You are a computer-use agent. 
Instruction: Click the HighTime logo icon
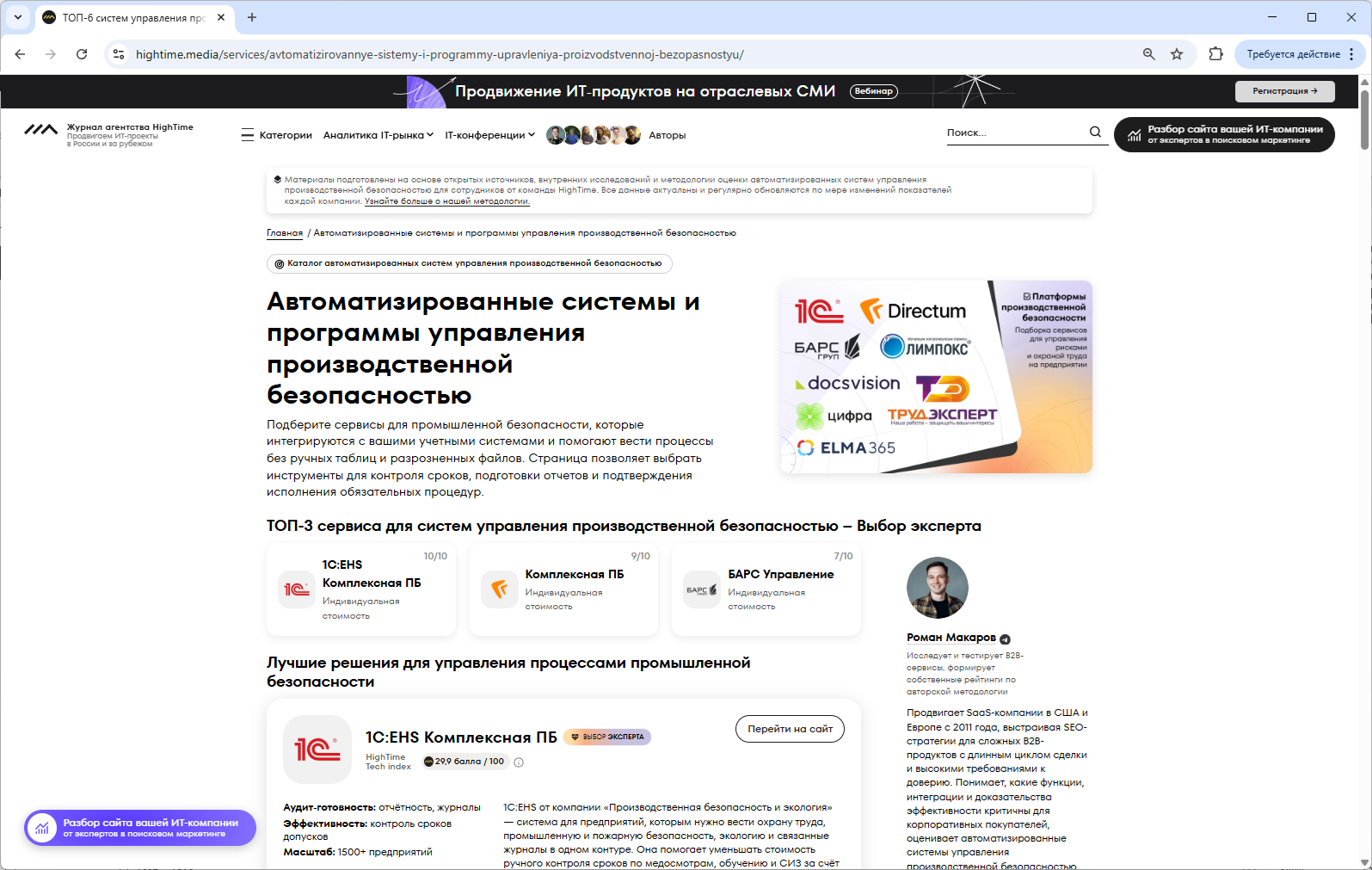tap(40, 130)
